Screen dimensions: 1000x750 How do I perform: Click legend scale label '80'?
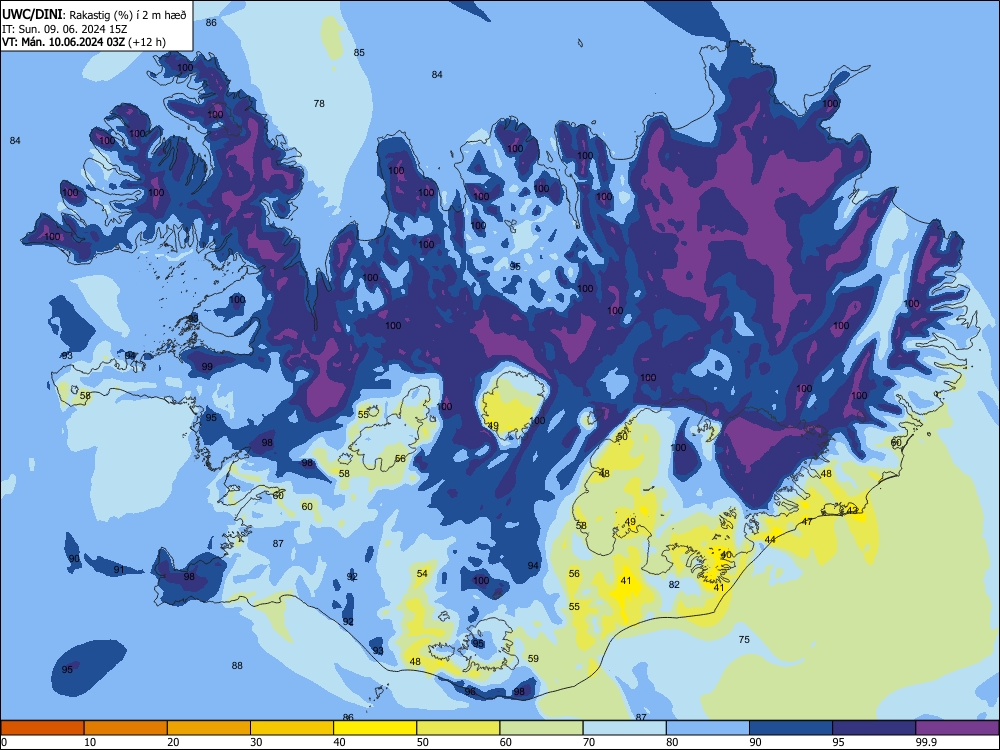672,742
